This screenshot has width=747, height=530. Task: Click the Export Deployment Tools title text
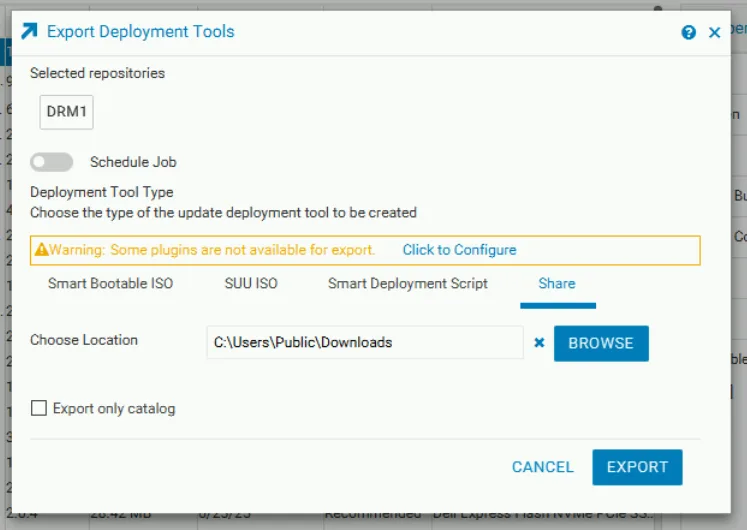[141, 32]
